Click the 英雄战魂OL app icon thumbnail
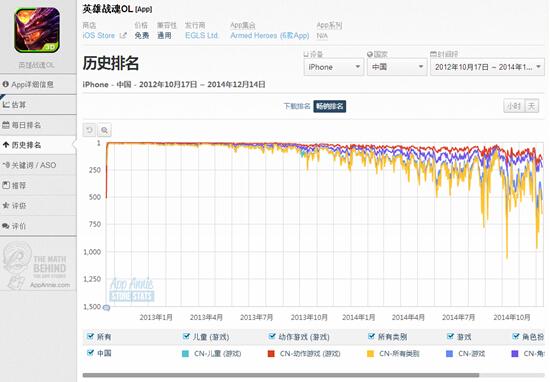550x382 pixels. (x=37, y=31)
